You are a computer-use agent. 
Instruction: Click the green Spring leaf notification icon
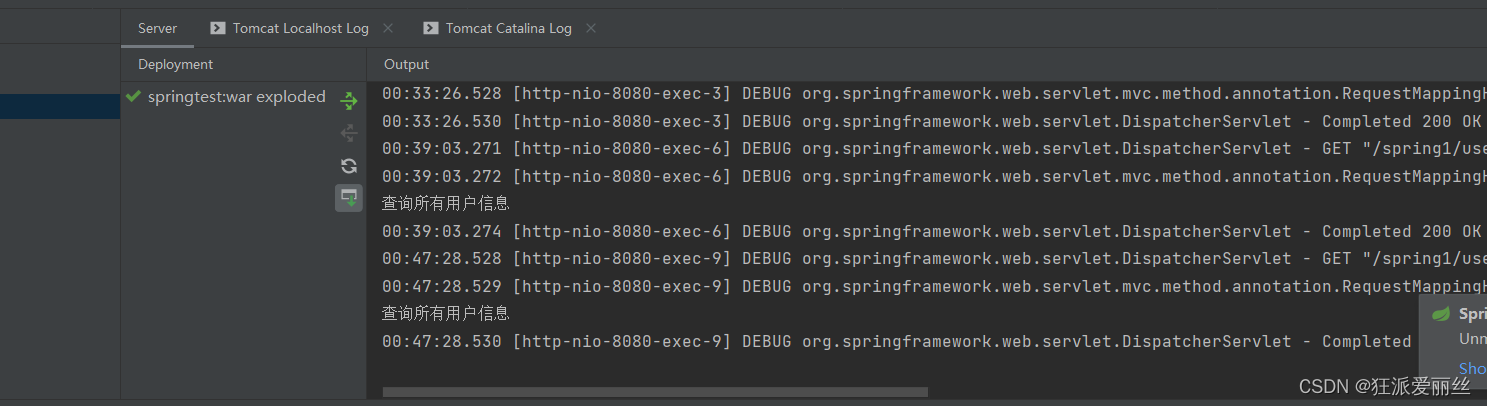point(1441,314)
